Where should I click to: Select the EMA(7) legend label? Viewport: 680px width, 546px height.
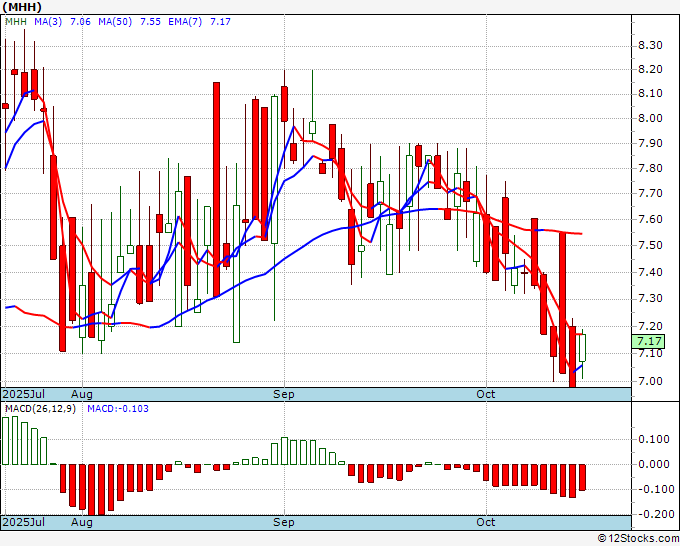pyautogui.click(x=185, y=22)
